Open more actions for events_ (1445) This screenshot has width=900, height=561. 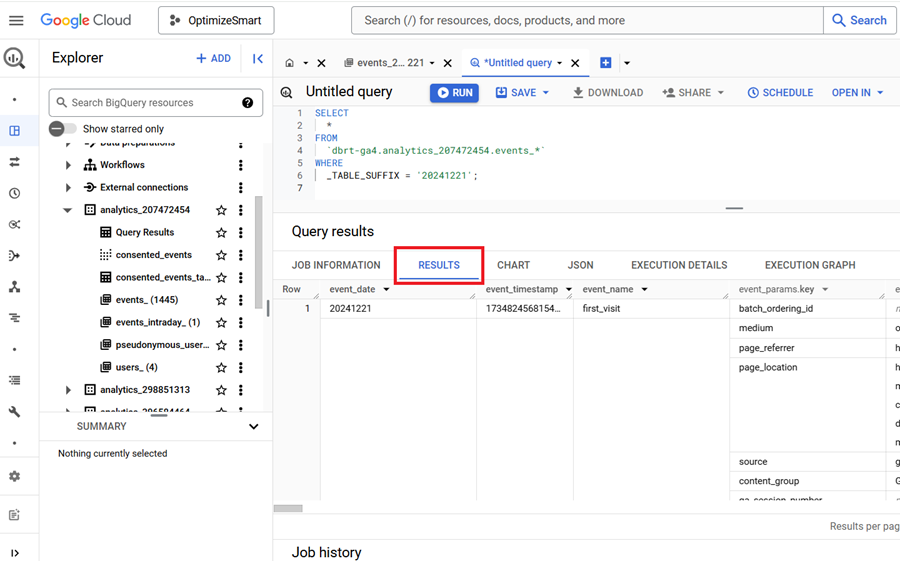pos(241,300)
